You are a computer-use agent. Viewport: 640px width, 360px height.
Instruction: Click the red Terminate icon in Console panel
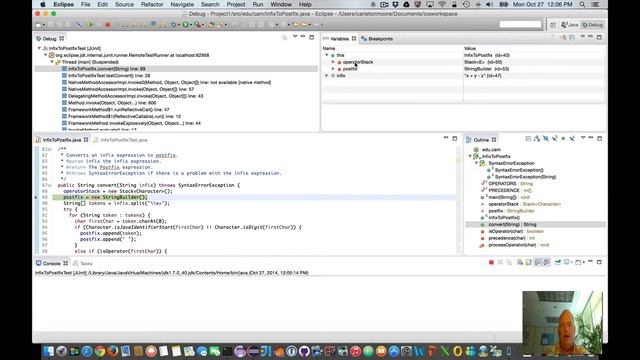(x=491, y=262)
